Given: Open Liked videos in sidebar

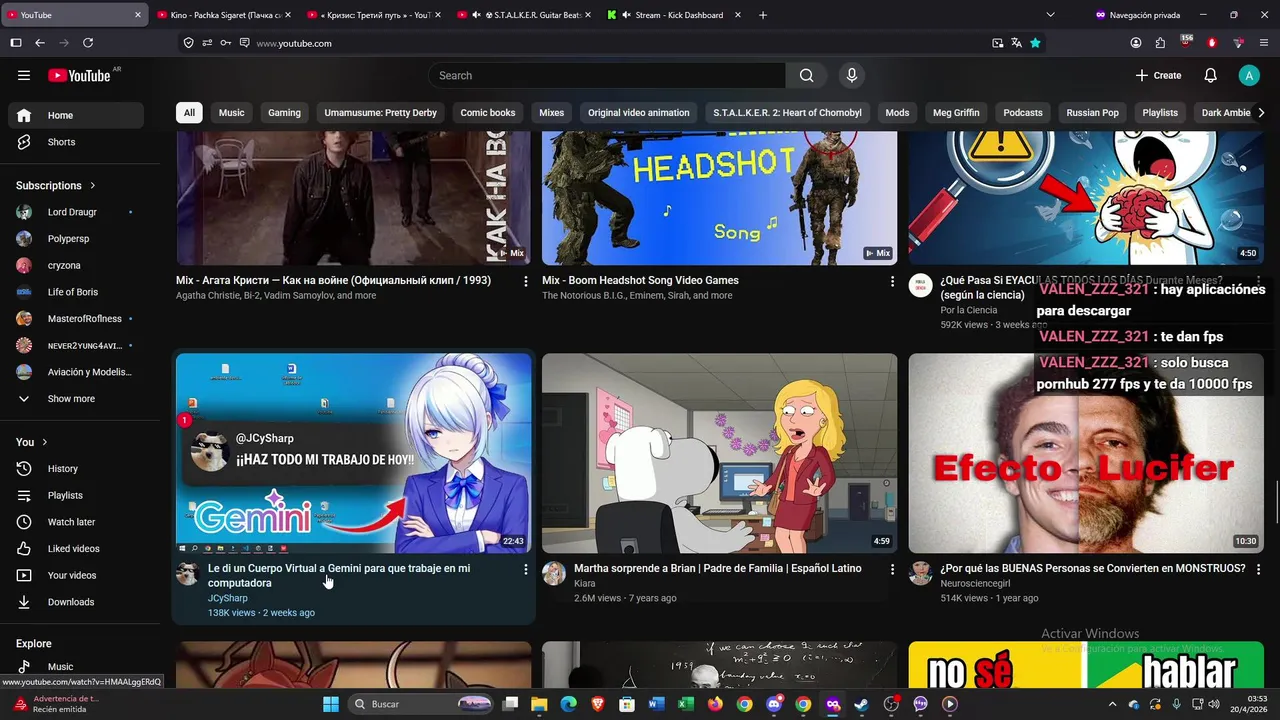Looking at the screenshot, I should (x=76, y=549).
